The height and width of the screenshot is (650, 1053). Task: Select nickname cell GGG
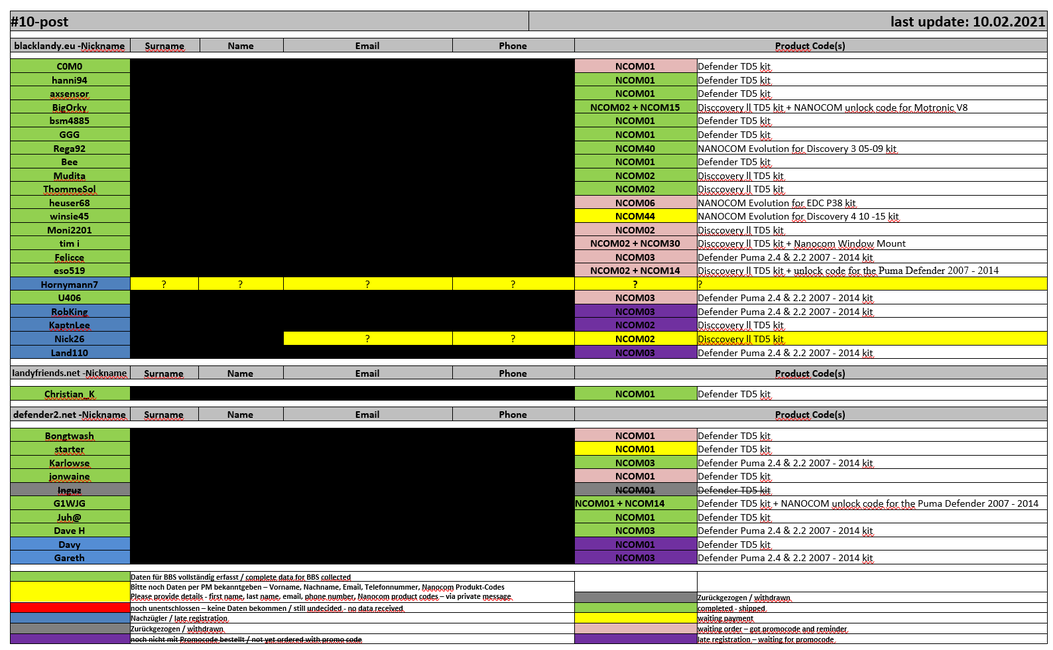(70, 134)
